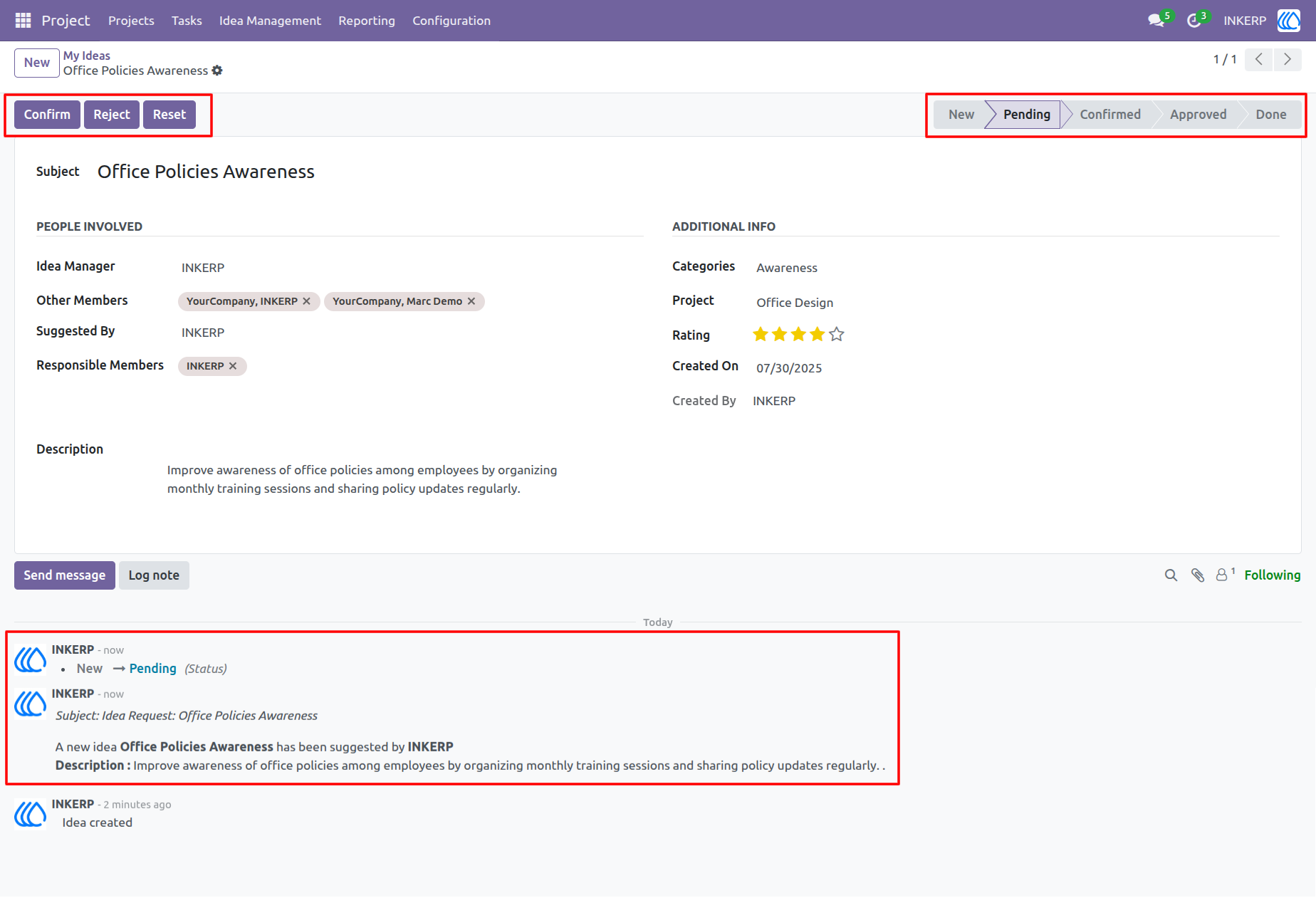Go to previous record arrow

coord(1259,59)
